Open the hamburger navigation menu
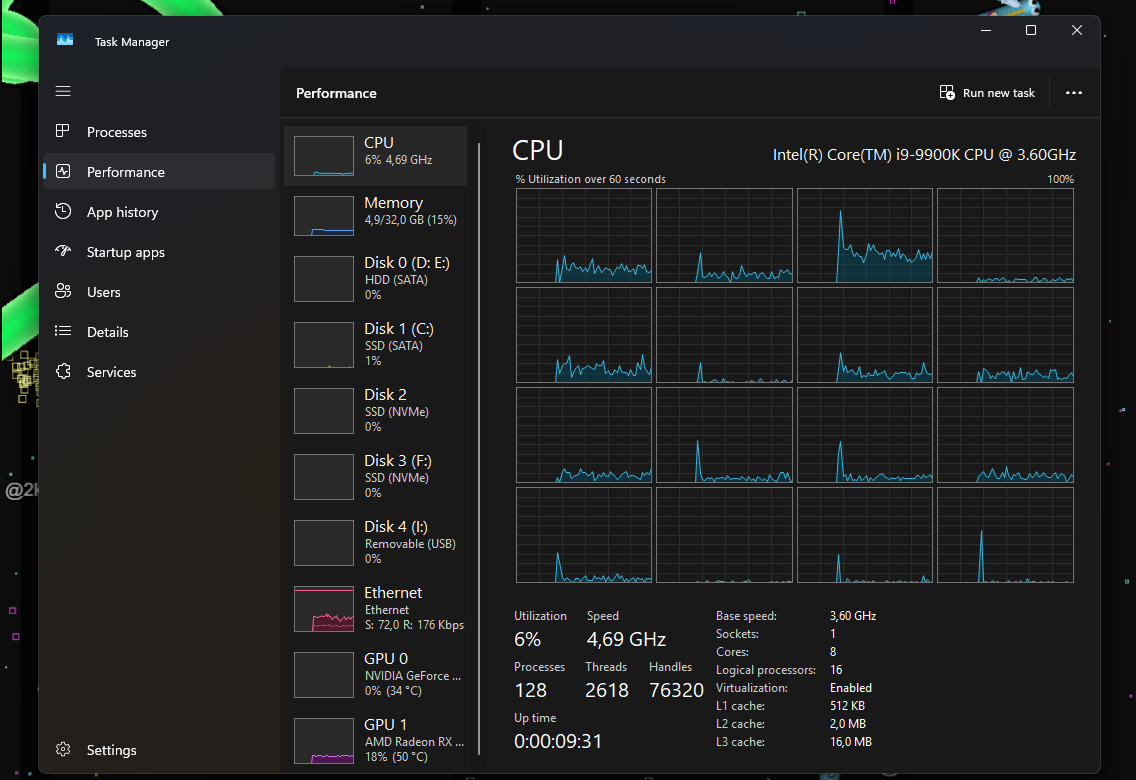This screenshot has width=1136, height=780. click(x=63, y=91)
